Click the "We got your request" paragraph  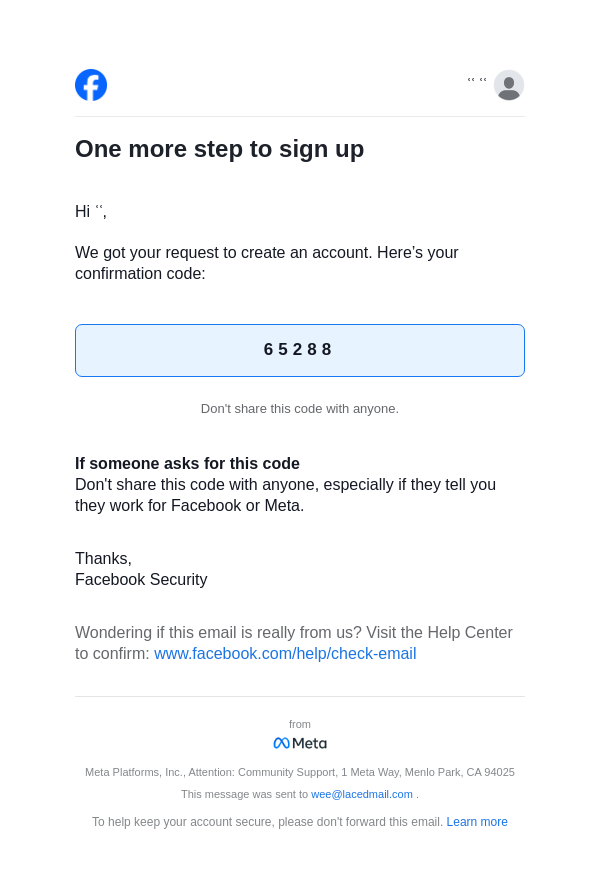266,263
